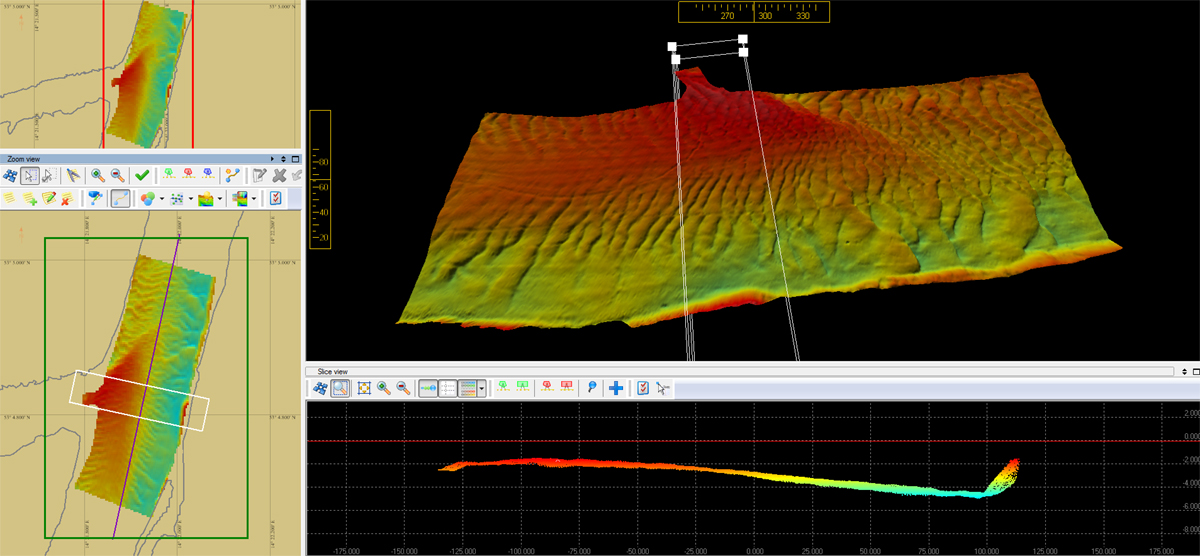Click the blue plus icon in Slice view toolbar

tap(616, 388)
